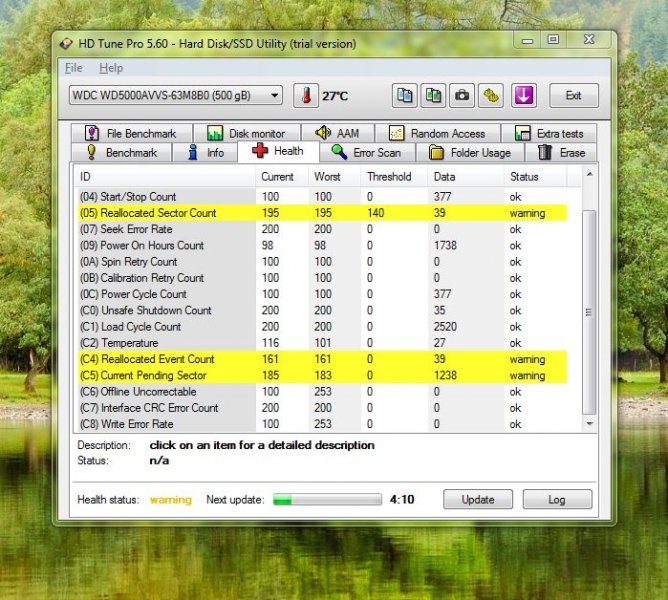Open the File menu
The image size is (668, 600).
[x=73, y=68]
